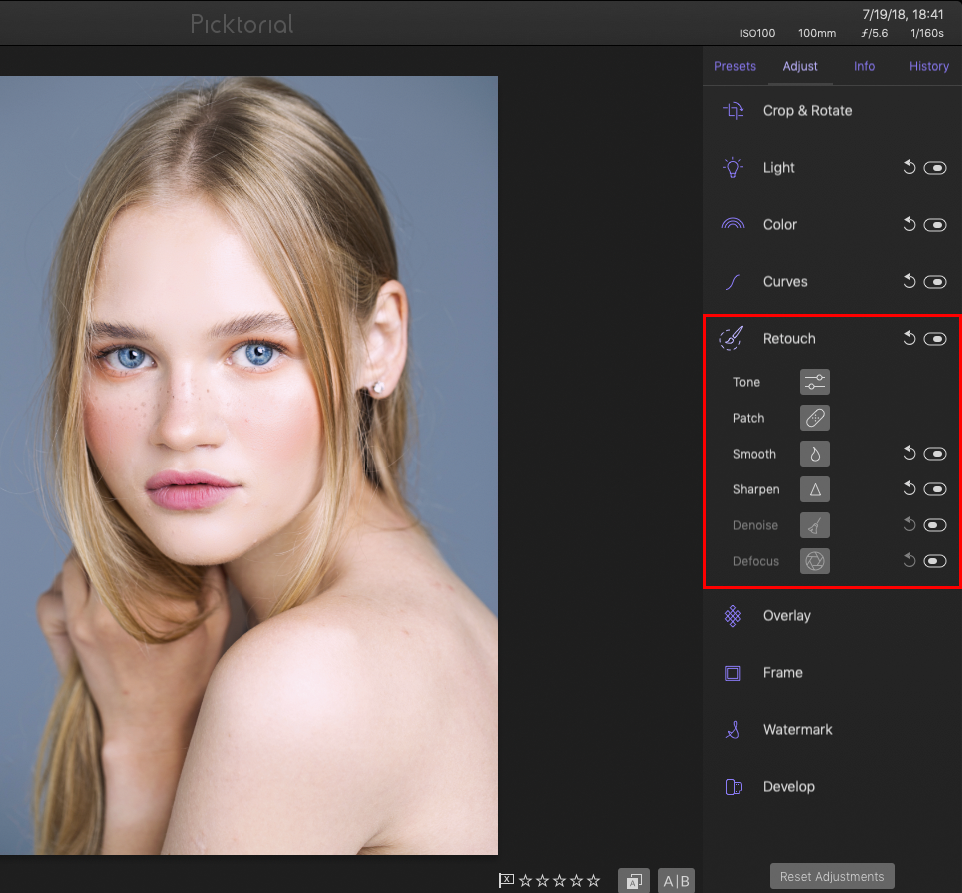Click the Denoise tool icon

point(814,525)
